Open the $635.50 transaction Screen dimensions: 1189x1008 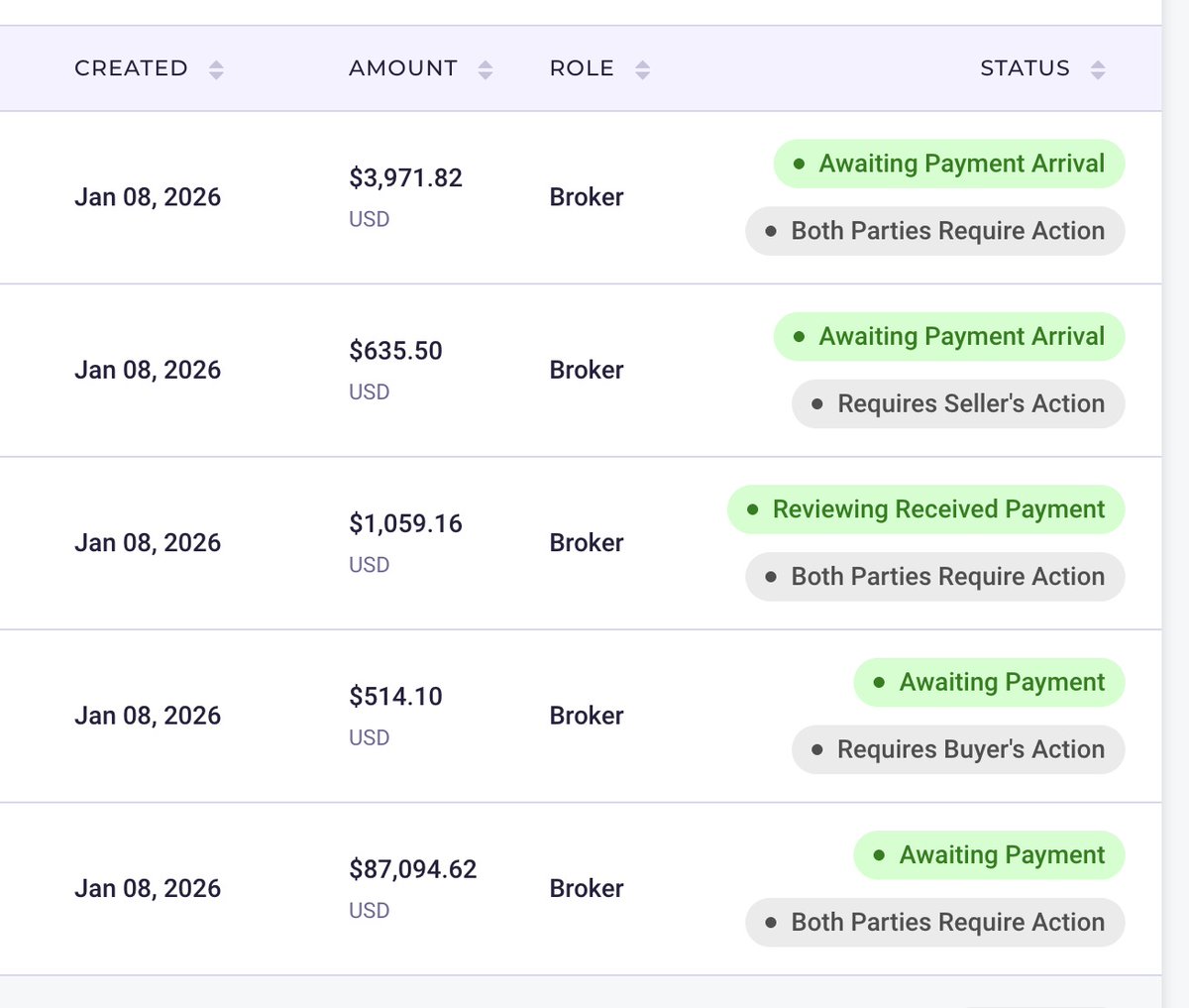click(x=581, y=371)
